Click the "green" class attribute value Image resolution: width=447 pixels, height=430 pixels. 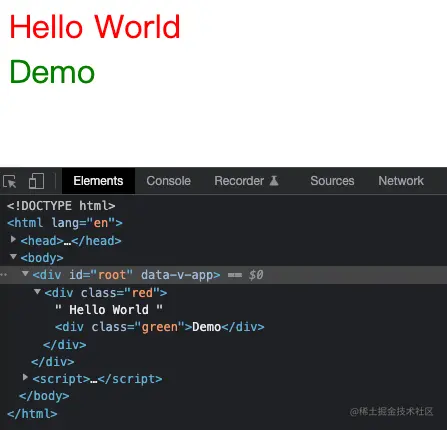(160, 327)
